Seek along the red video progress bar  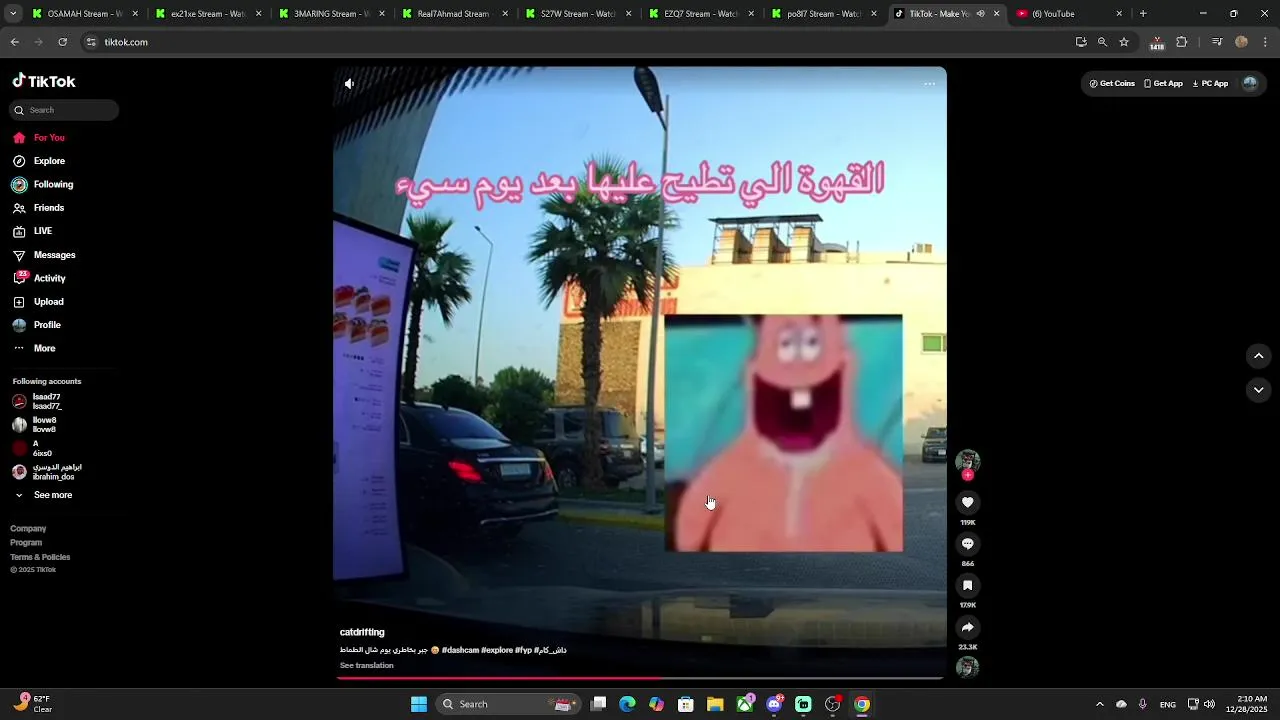640,678
